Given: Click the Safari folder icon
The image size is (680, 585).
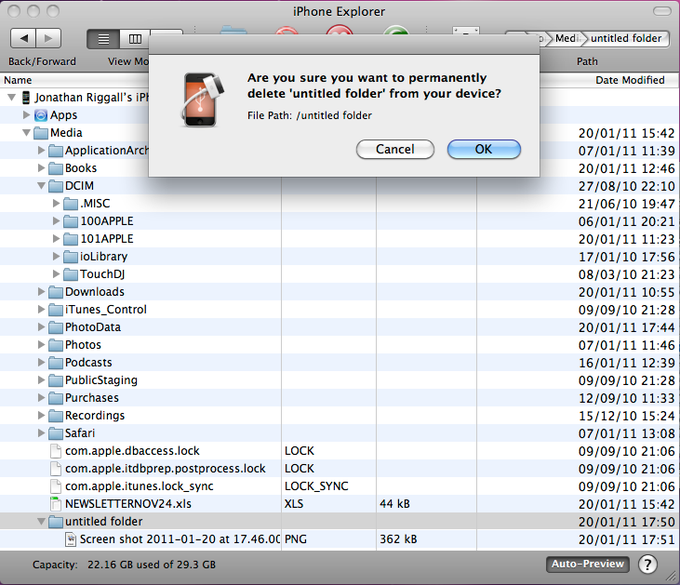Looking at the screenshot, I should (56, 433).
